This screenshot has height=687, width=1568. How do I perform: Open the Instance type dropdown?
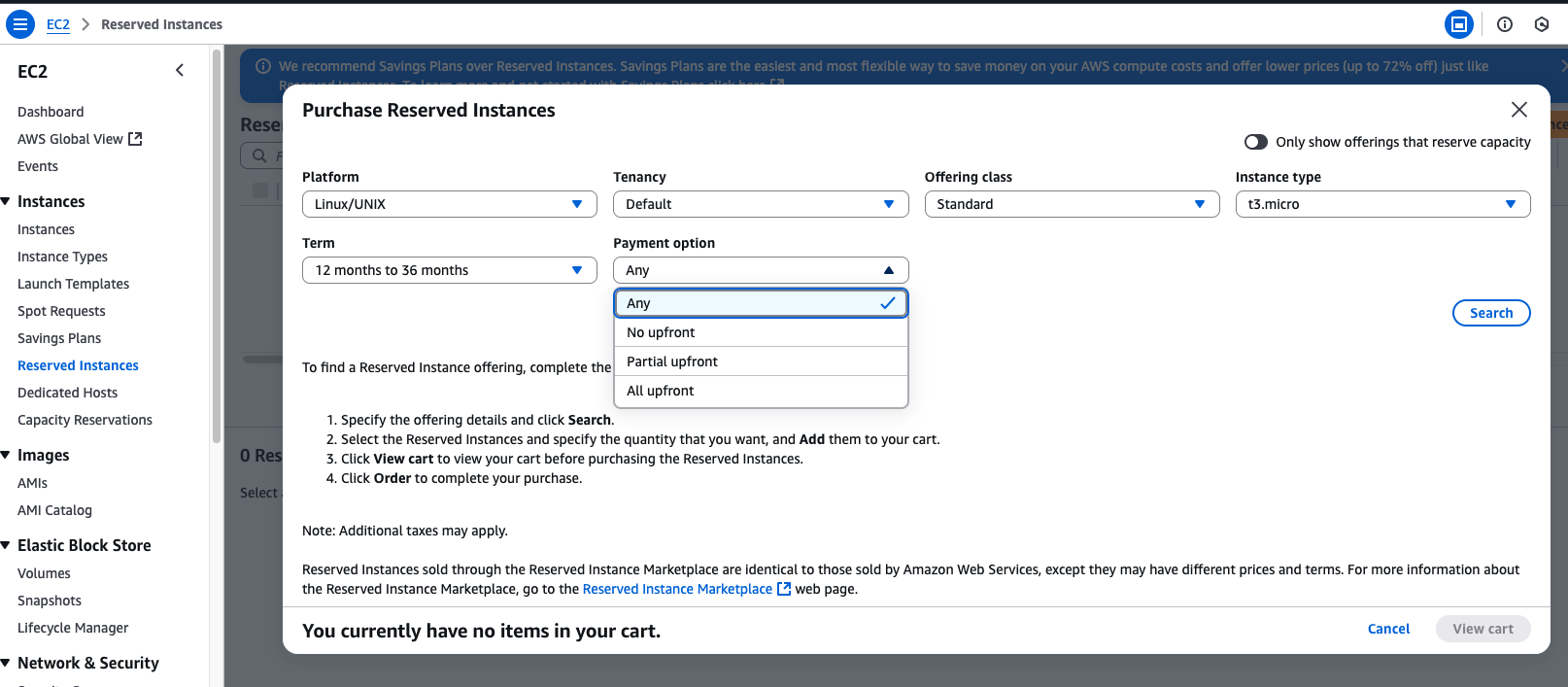tap(1382, 204)
